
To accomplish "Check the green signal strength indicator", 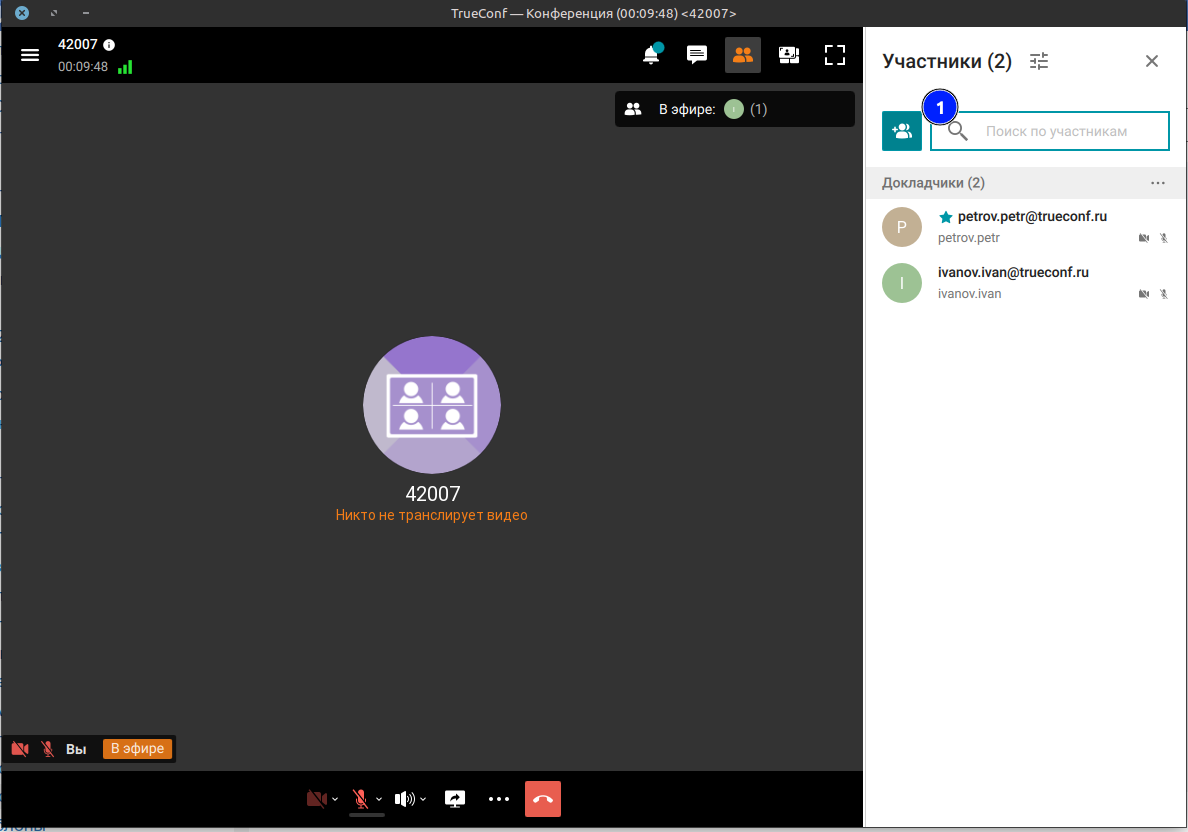I will click(x=125, y=67).
